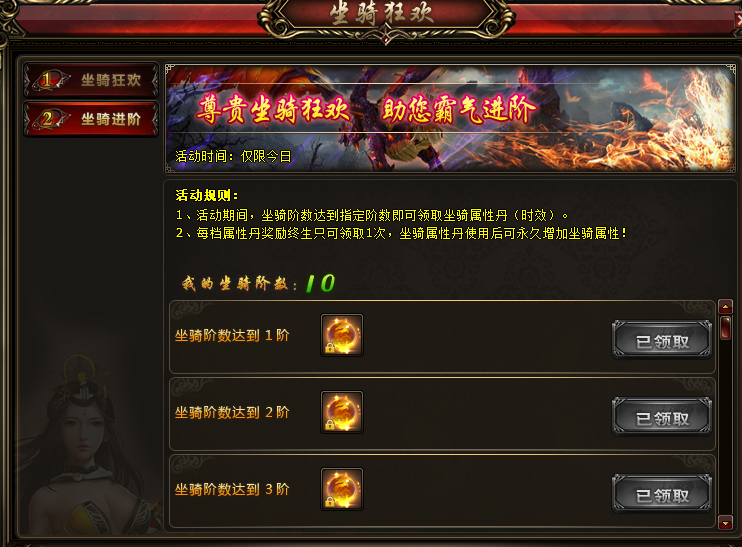Click the 我的坐骑阶数 value 10
Screen dimensions: 742x547
[320, 283]
